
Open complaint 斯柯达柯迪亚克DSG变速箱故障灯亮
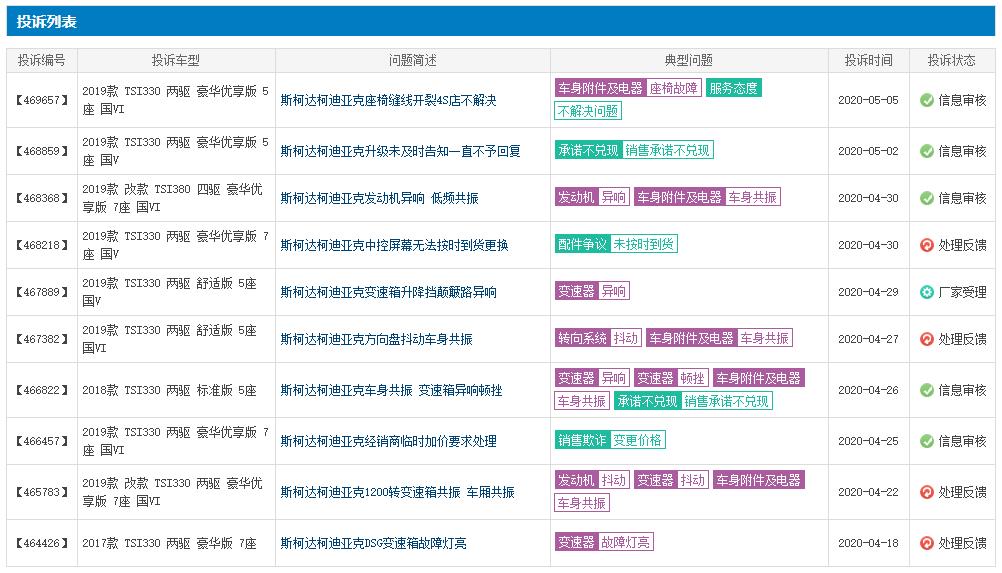(373, 544)
